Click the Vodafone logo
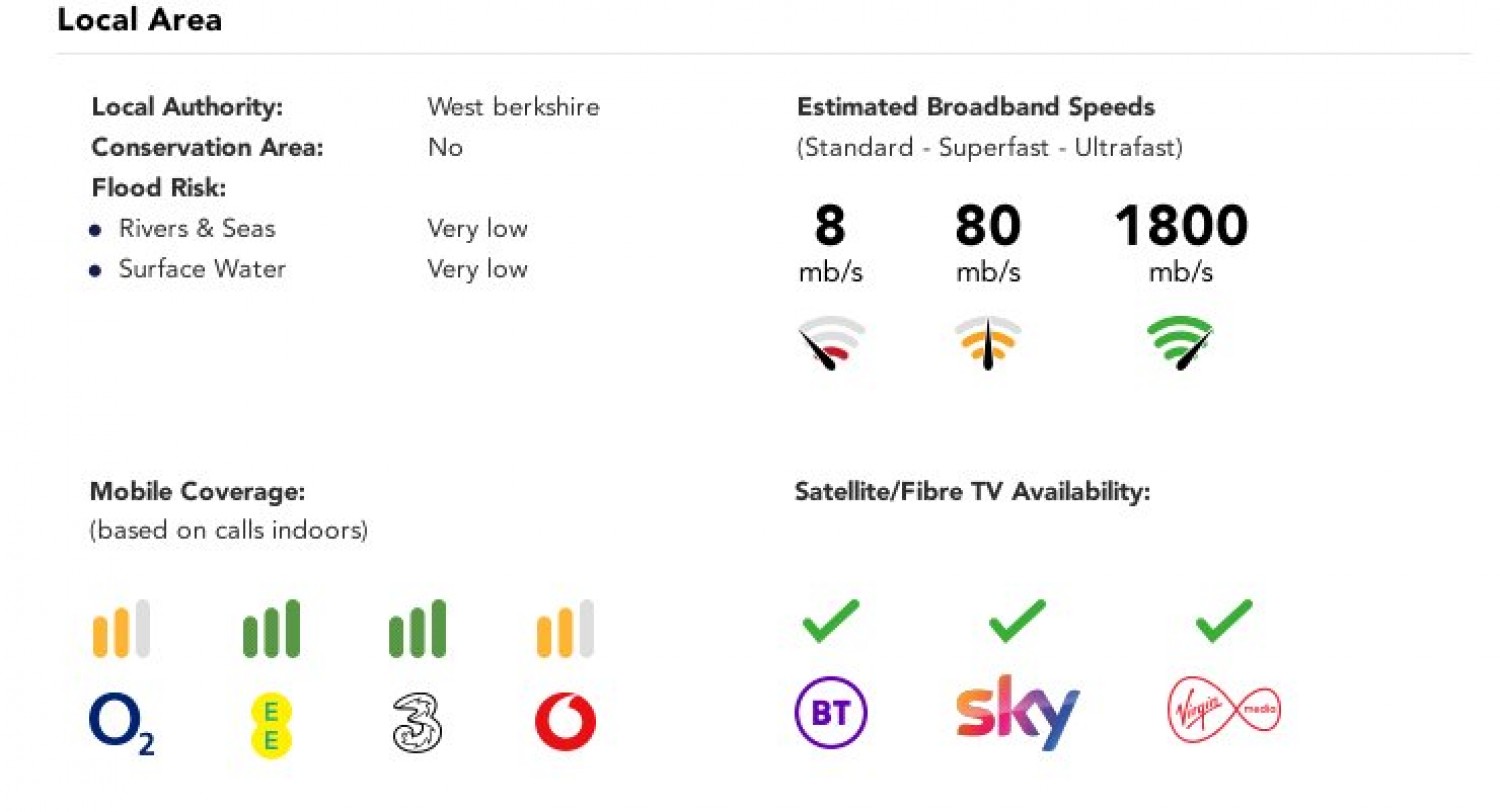Screen dimensions: 1500x812 coord(565,722)
